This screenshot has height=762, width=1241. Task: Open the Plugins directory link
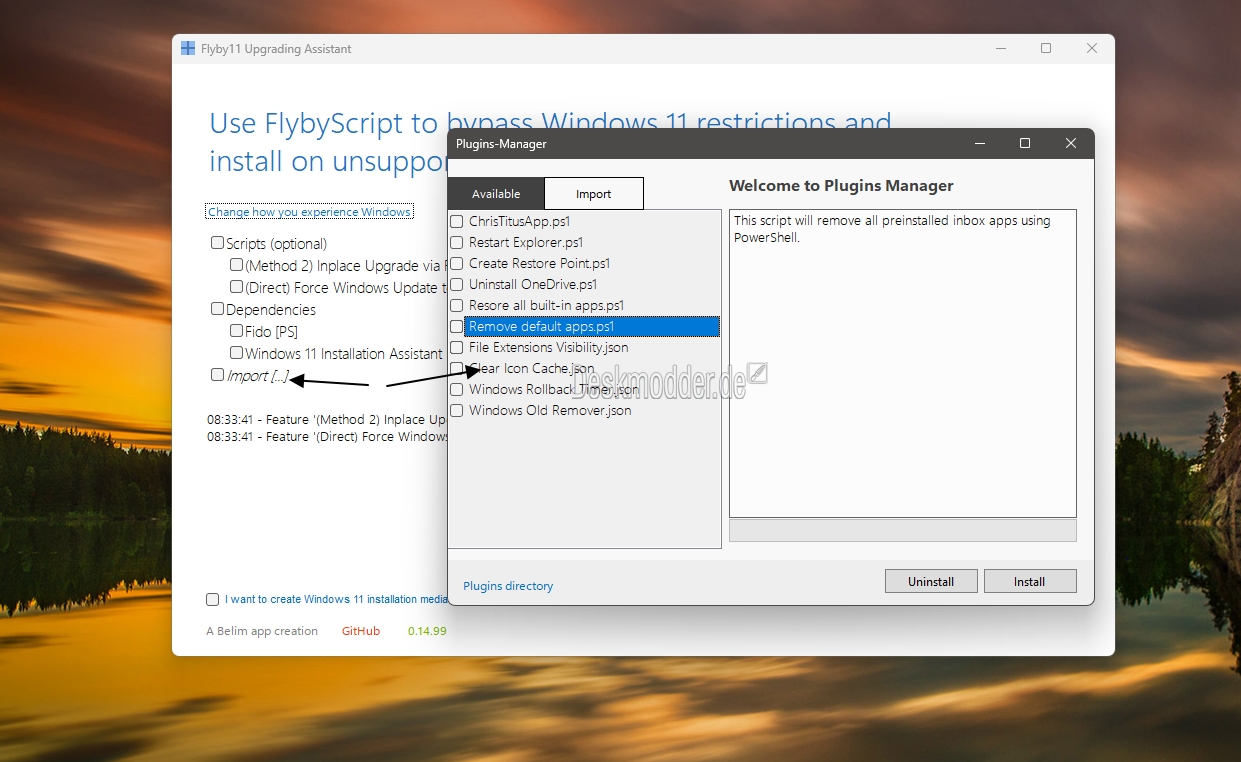coord(508,586)
